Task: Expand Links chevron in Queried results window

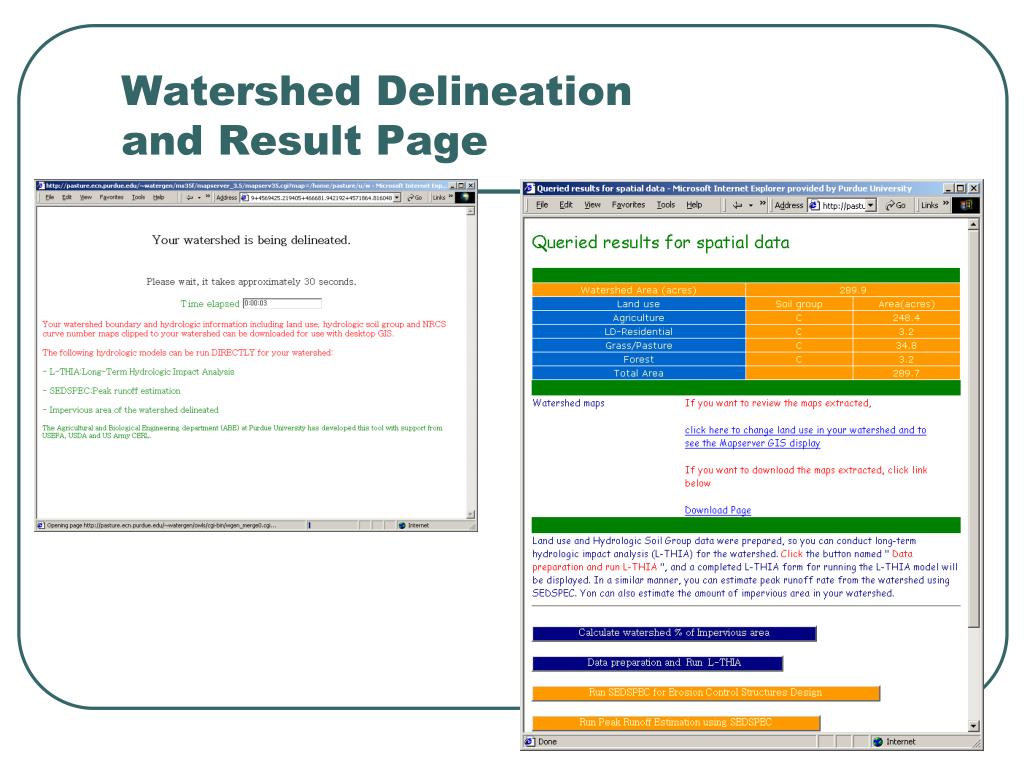Action: pyautogui.click(x=946, y=204)
